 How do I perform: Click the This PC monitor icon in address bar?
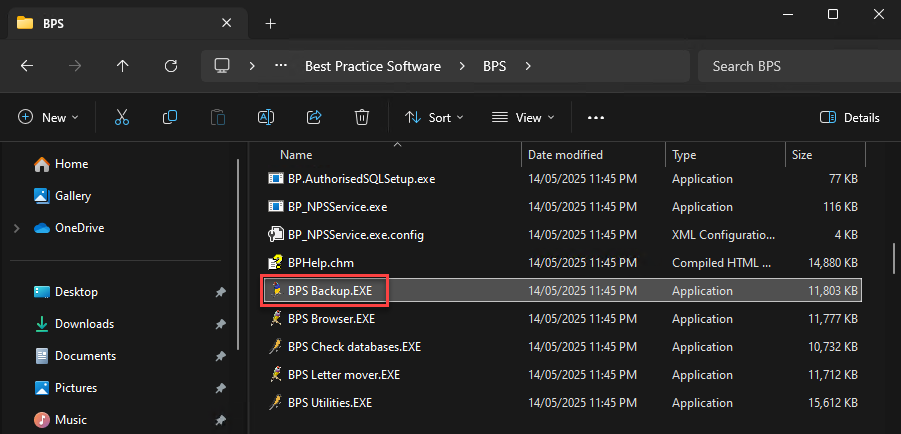(222, 66)
